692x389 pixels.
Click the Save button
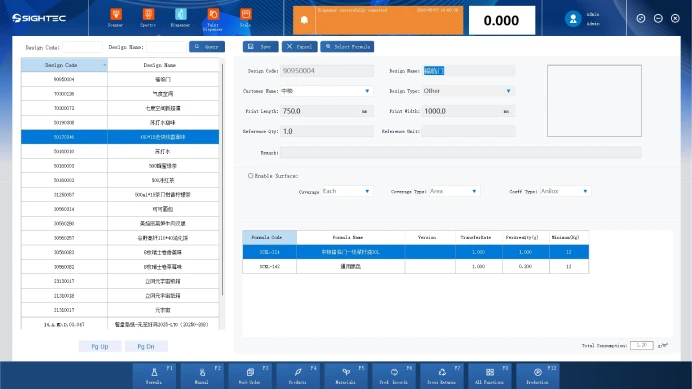coord(260,46)
